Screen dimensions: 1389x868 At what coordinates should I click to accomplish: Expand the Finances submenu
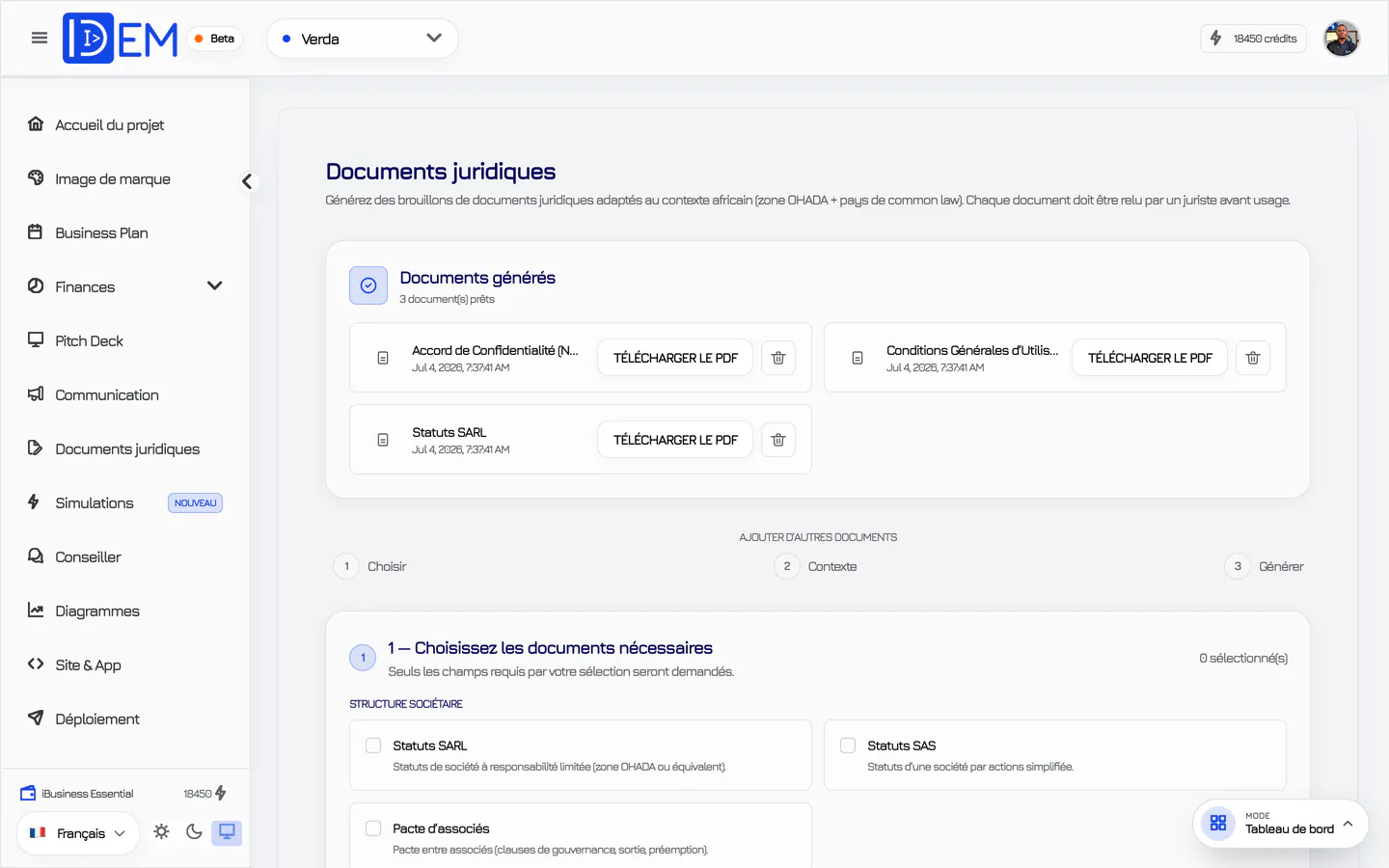214,286
